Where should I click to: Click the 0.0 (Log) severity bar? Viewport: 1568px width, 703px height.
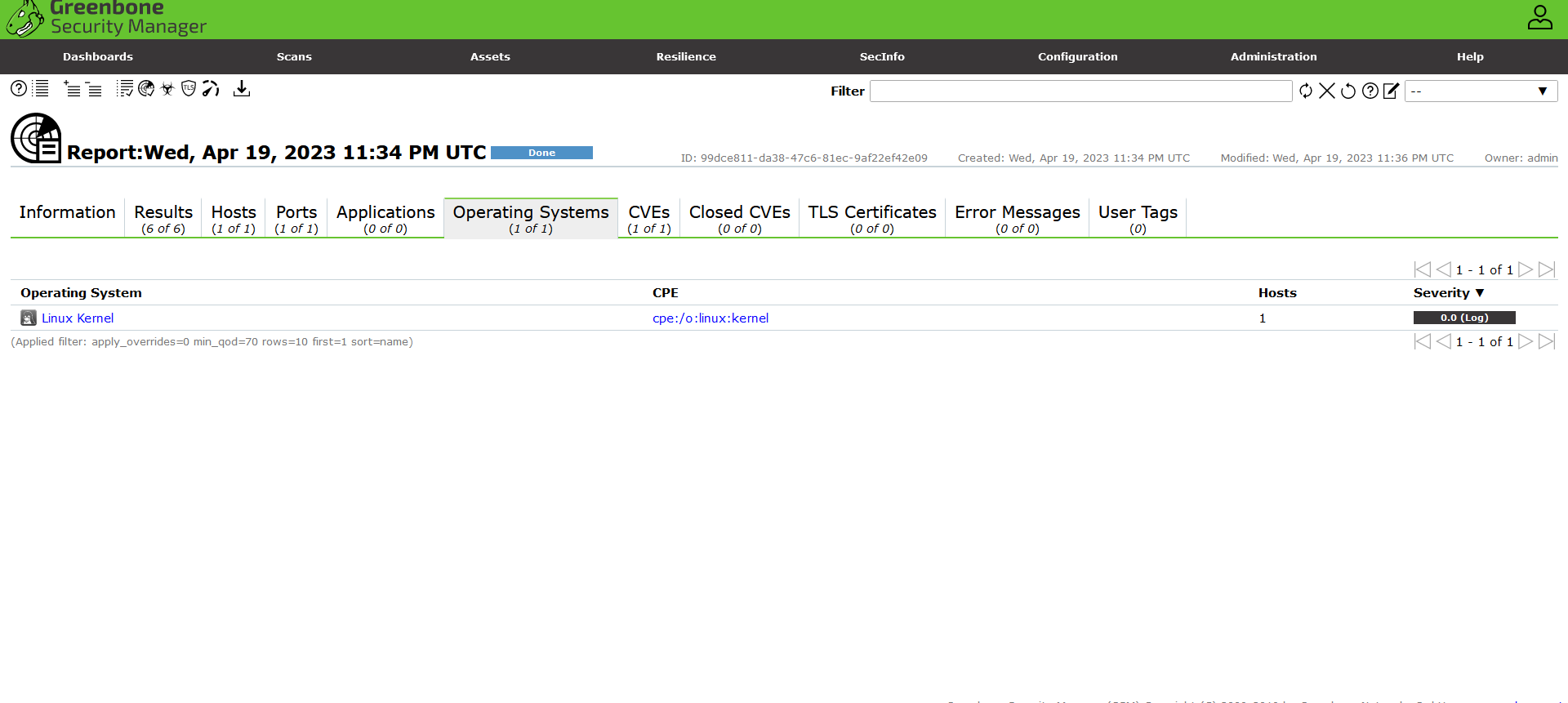click(1464, 318)
